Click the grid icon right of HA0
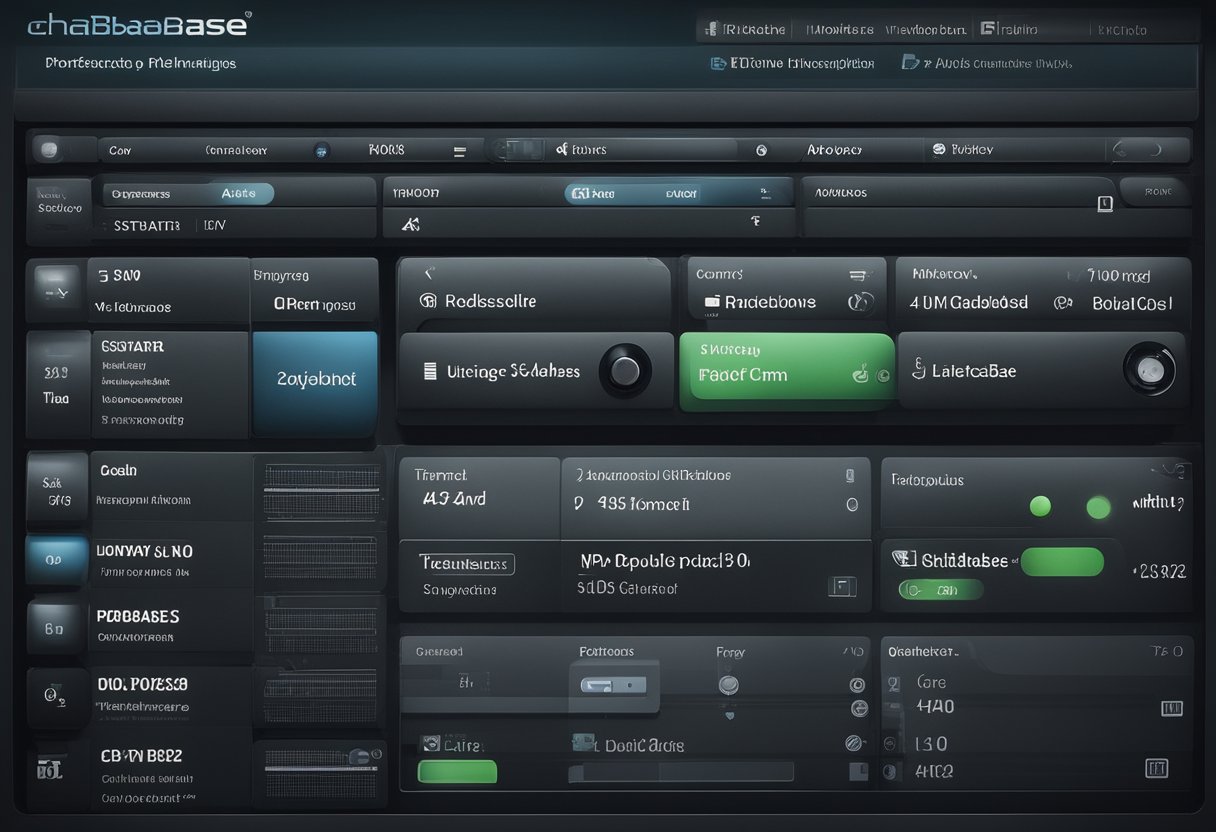This screenshot has width=1216, height=832. coord(1171,709)
